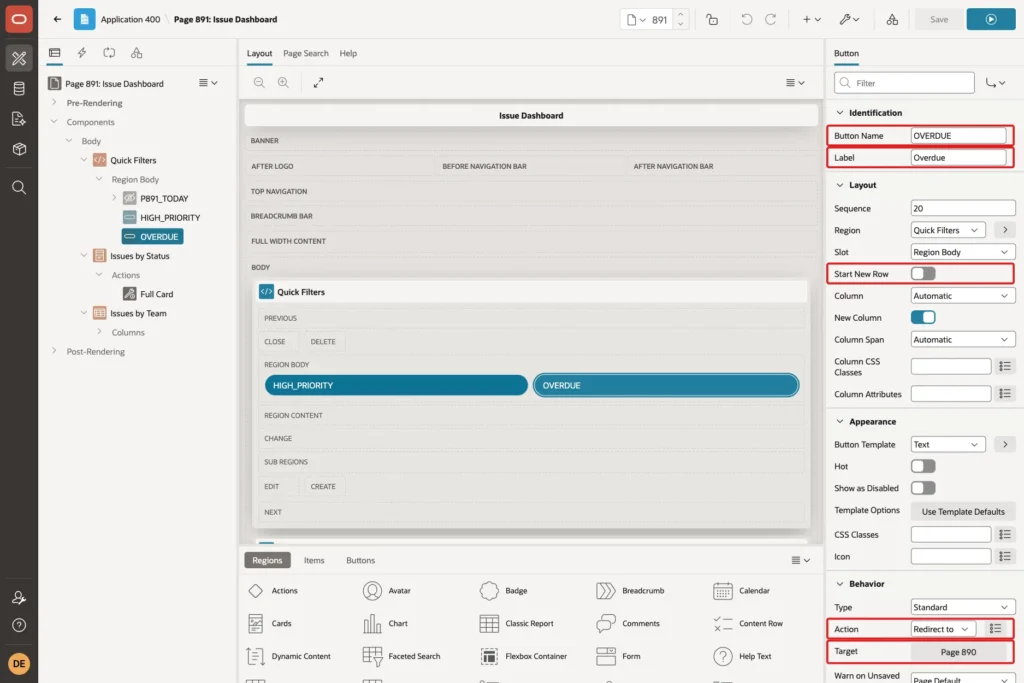The image size is (1024, 683).
Task: Open the Utilities wrench menu
Action: 849,20
